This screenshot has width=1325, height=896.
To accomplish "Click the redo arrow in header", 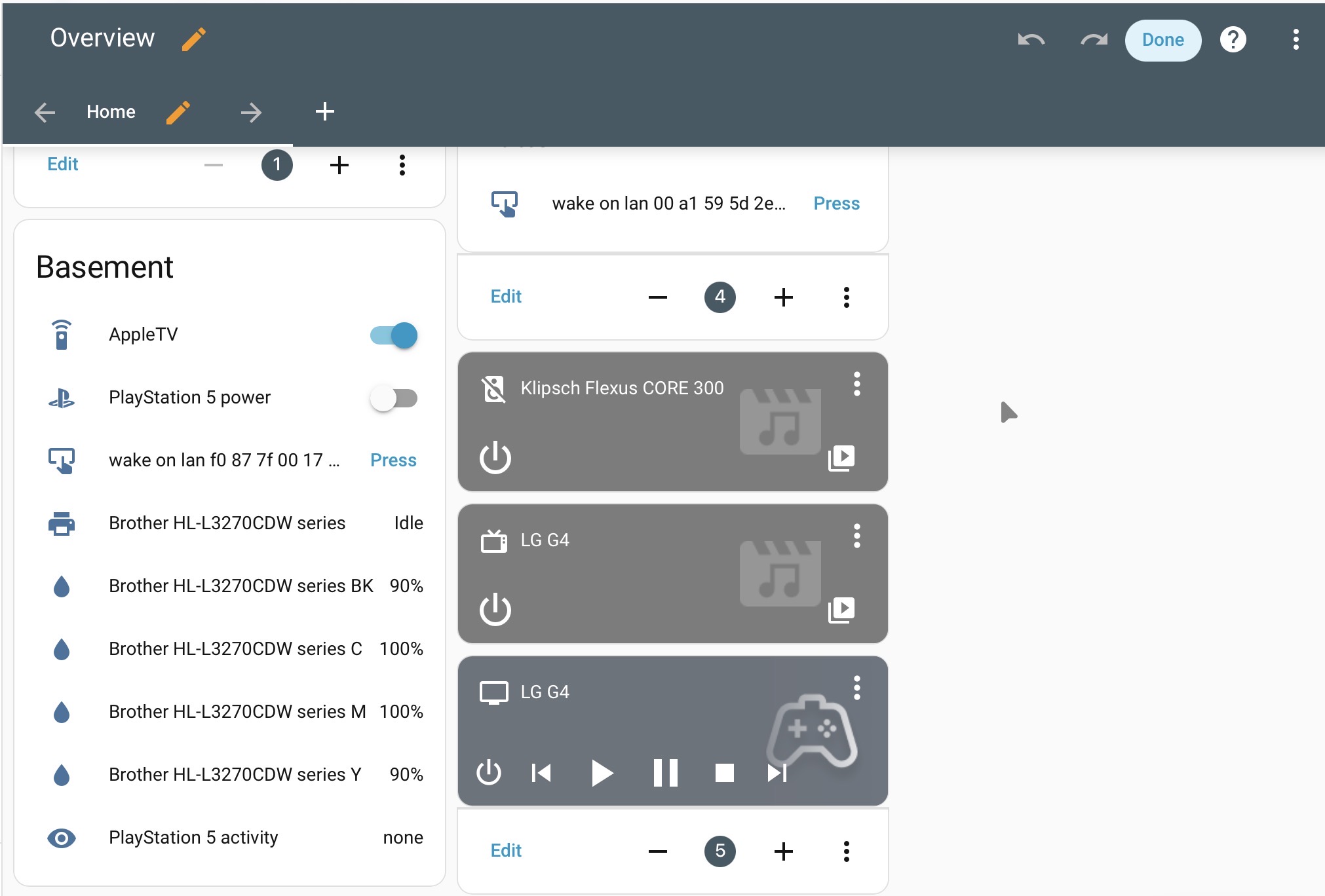I will [x=1094, y=40].
